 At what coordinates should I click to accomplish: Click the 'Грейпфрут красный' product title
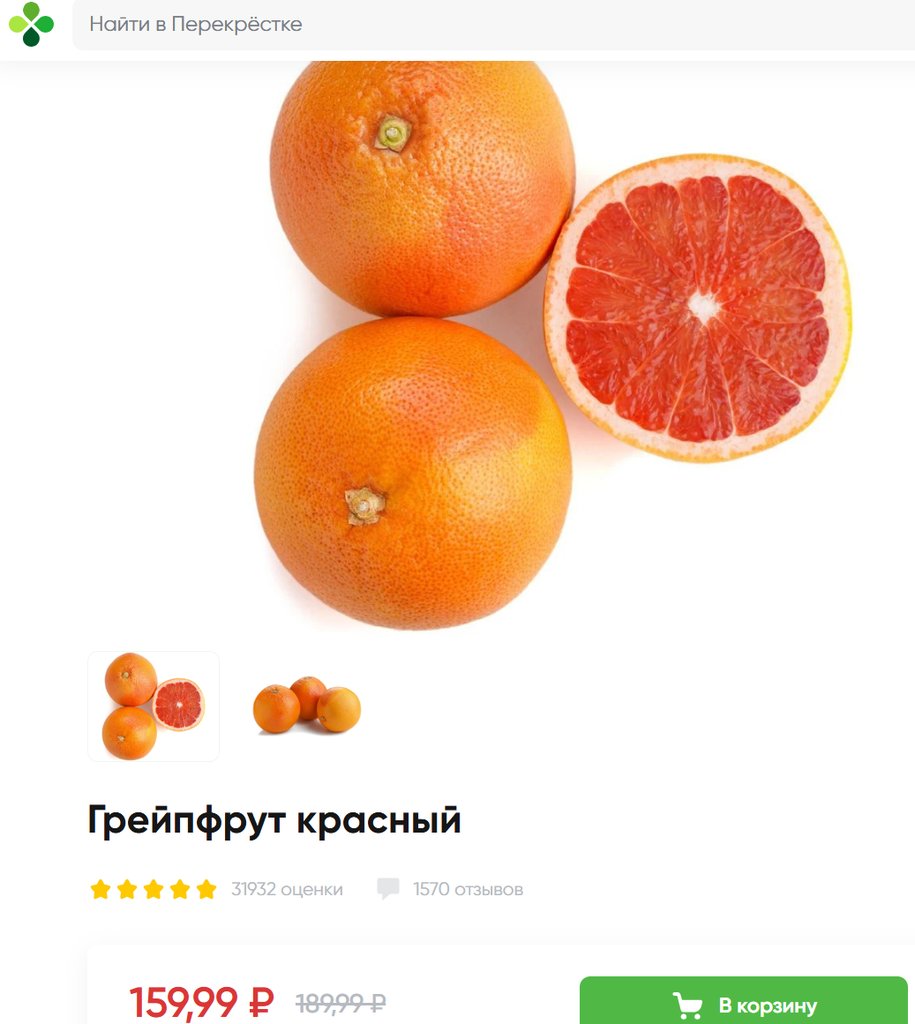274,820
